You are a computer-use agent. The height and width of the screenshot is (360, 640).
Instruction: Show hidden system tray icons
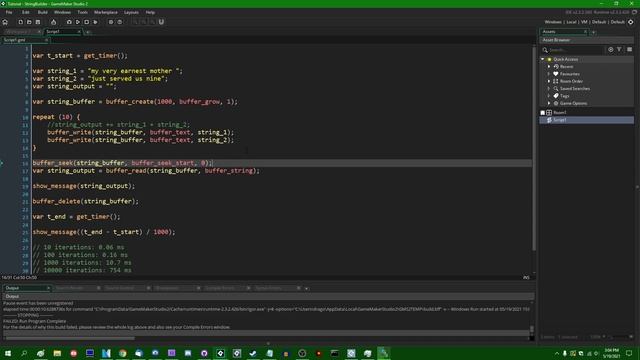click(x=557, y=353)
